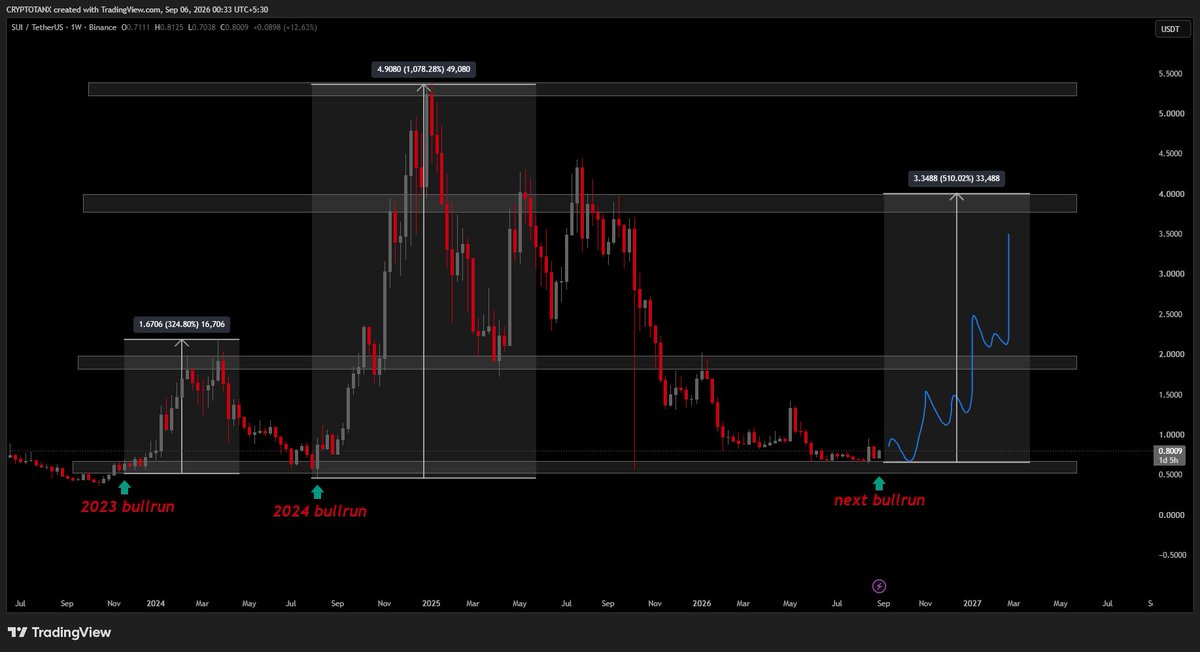Click 3.5000 on the price axis

pyautogui.click(x=1169, y=234)
